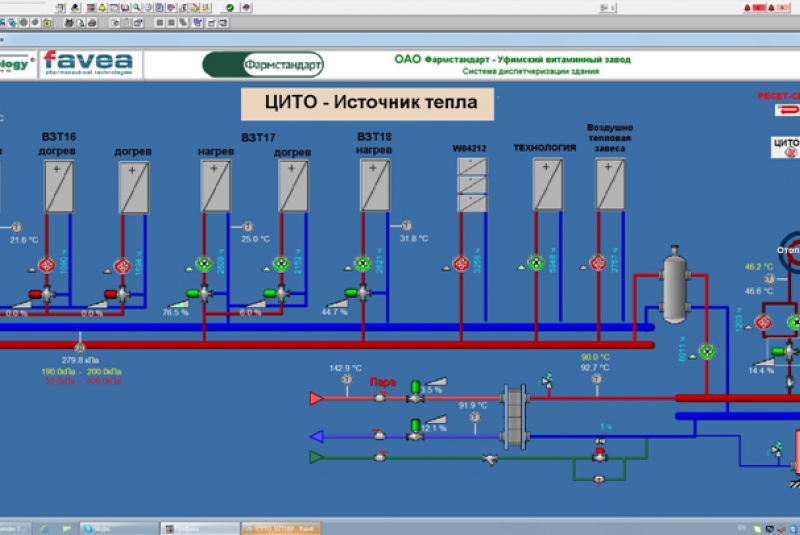
Task: Click the 279.8 кПа pressure sensor symbol
Action: (80, 347)
